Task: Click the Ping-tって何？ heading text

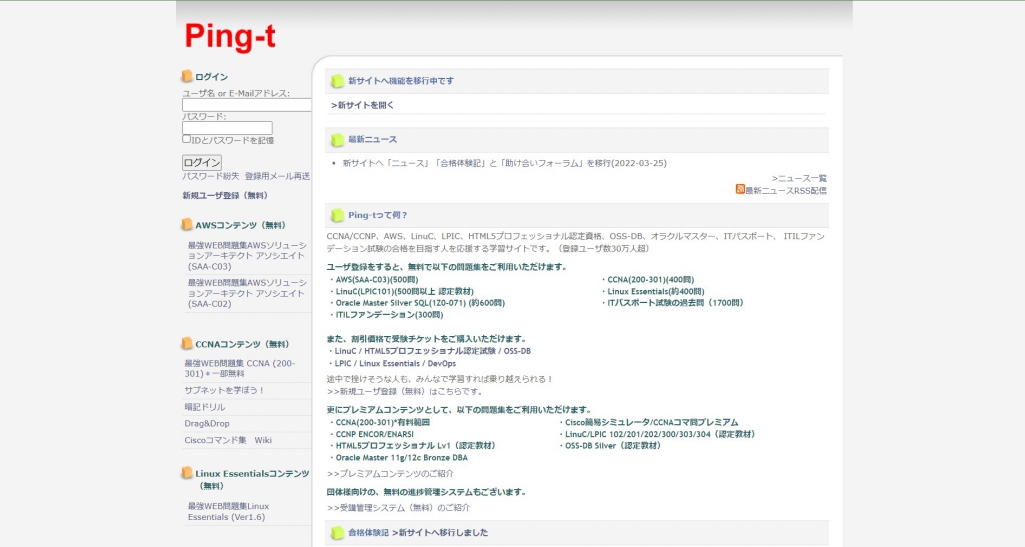Action: click(x=378, y=215)
